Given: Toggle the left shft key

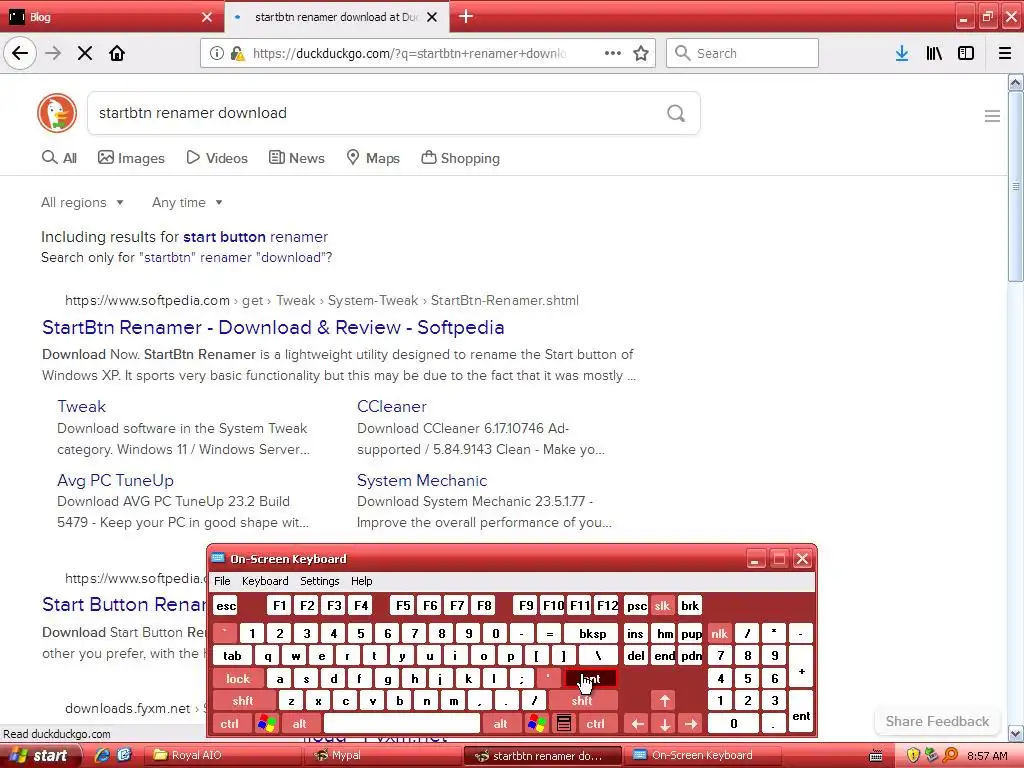Looking at the screenshot, I should (243, 701).
